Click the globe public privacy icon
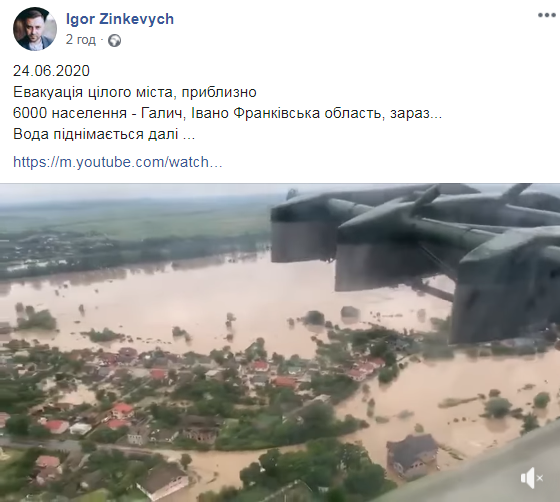This screenshot has height=502, width=560. tap(115, 40)
